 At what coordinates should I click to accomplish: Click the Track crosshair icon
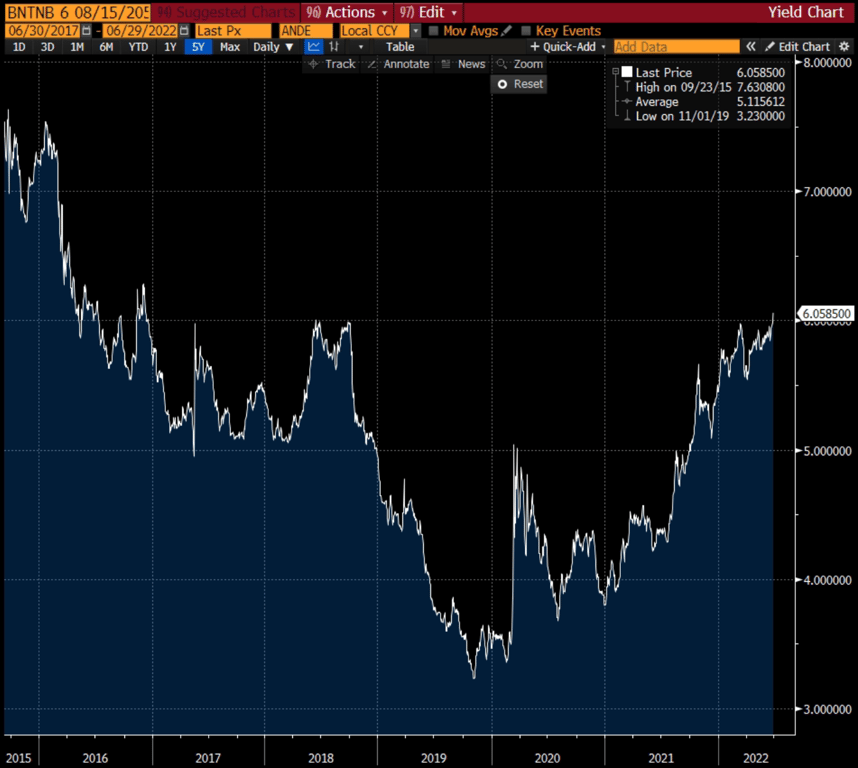tap(314, 64)
